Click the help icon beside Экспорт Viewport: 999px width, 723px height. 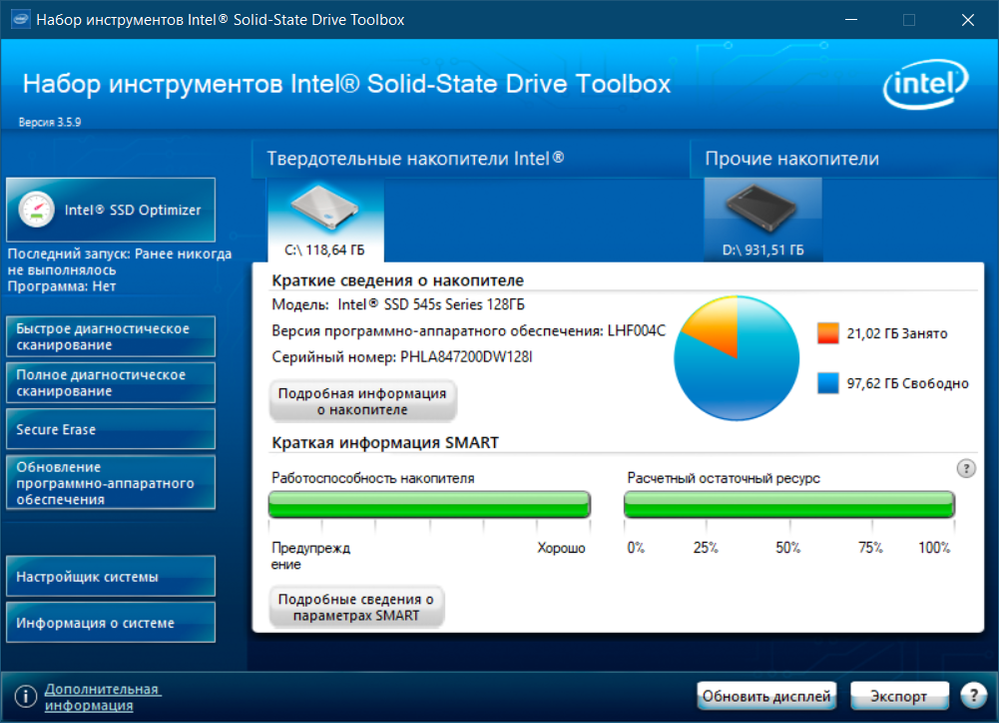[x=973, y=696]
